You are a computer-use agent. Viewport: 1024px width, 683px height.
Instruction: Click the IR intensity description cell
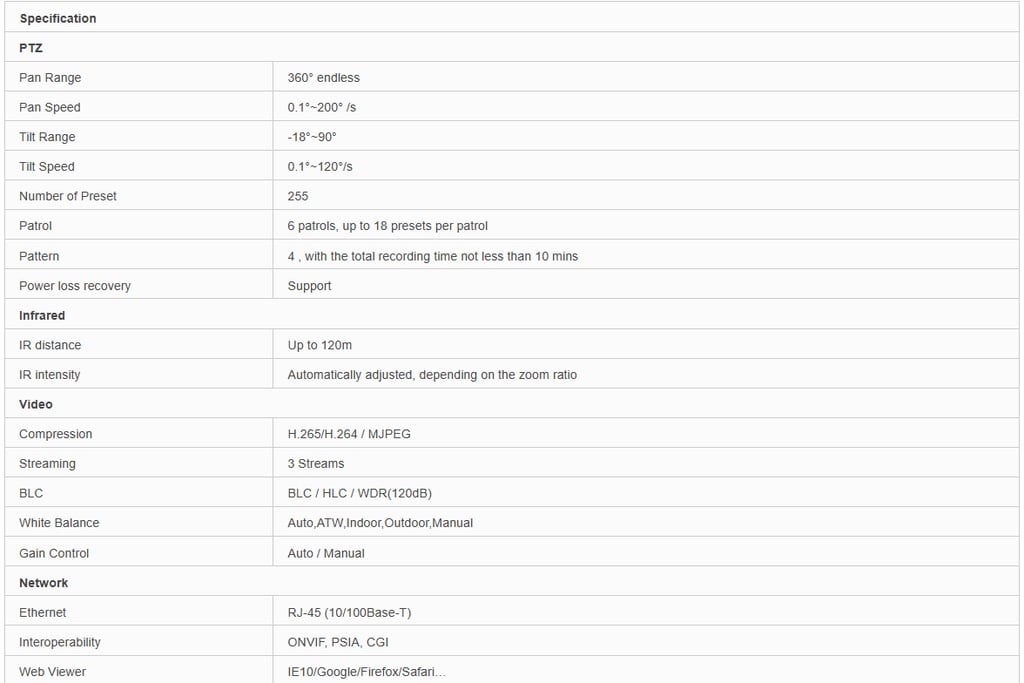point(432,375)
